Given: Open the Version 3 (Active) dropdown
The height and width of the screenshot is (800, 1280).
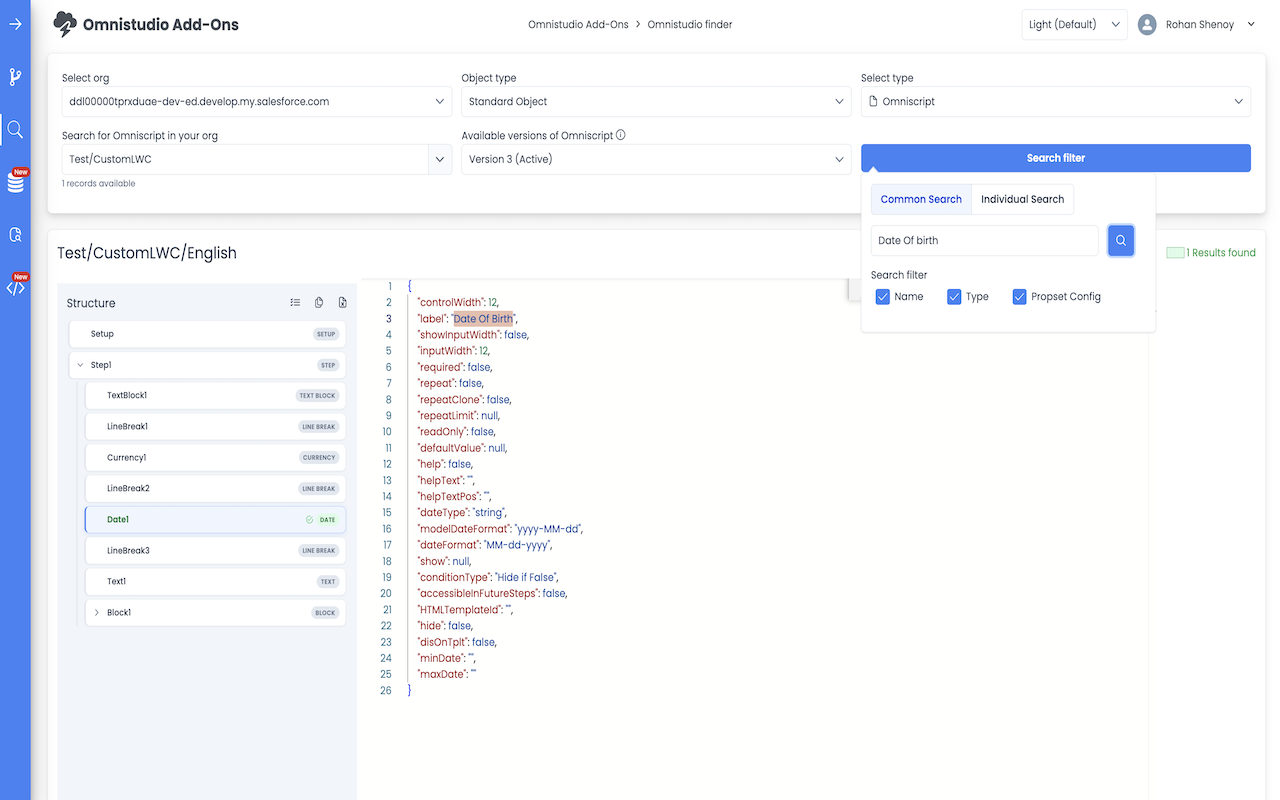Looking at the screenshot, I should tap(656, 159).
